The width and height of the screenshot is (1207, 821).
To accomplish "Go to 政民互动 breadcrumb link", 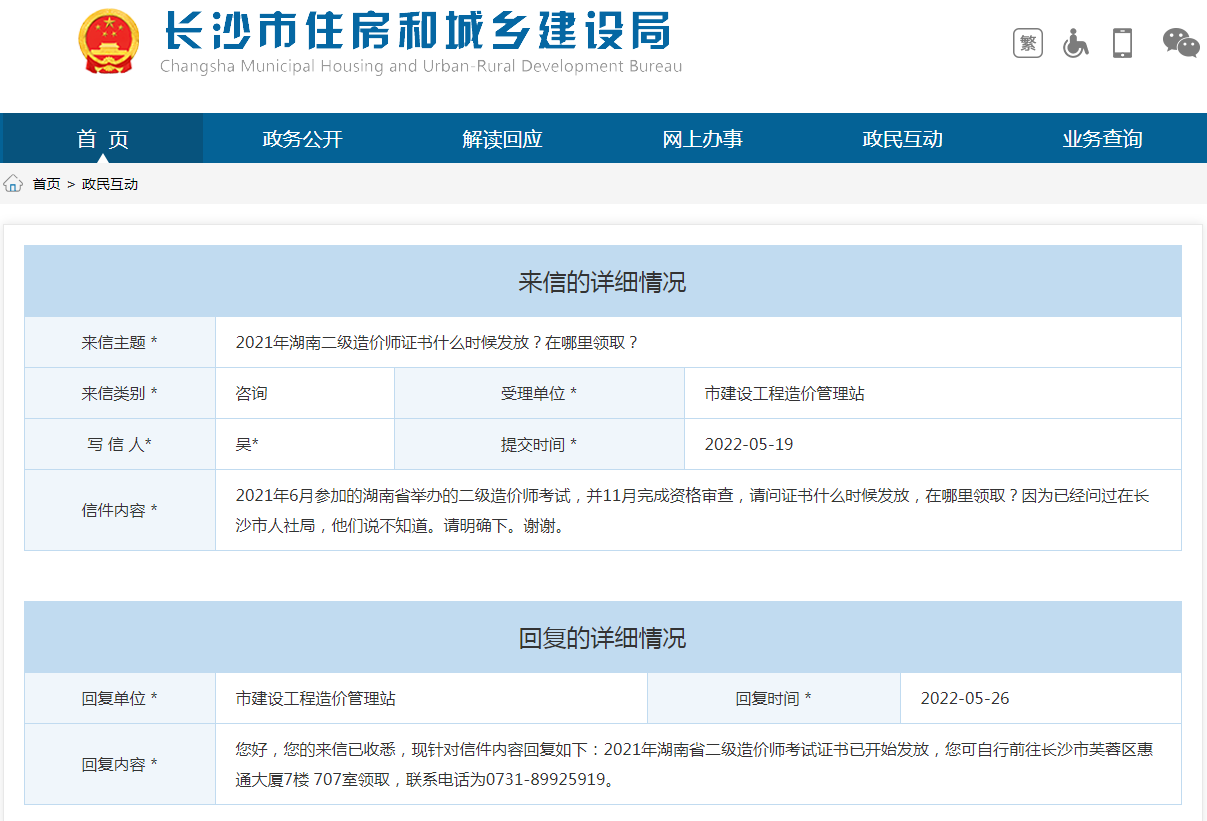I will click(x=110, y=185).
